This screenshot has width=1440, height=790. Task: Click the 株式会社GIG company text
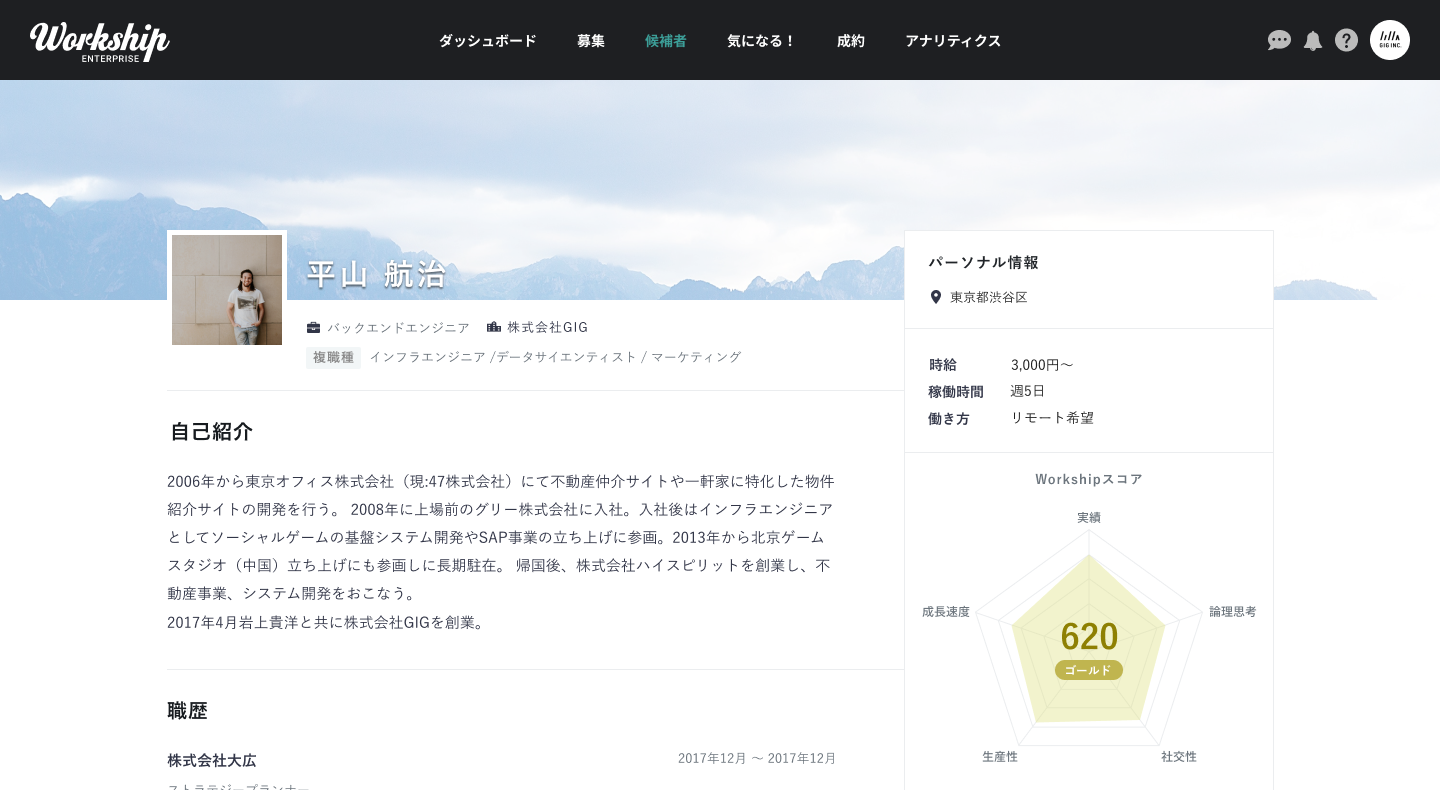coord(547,327)
